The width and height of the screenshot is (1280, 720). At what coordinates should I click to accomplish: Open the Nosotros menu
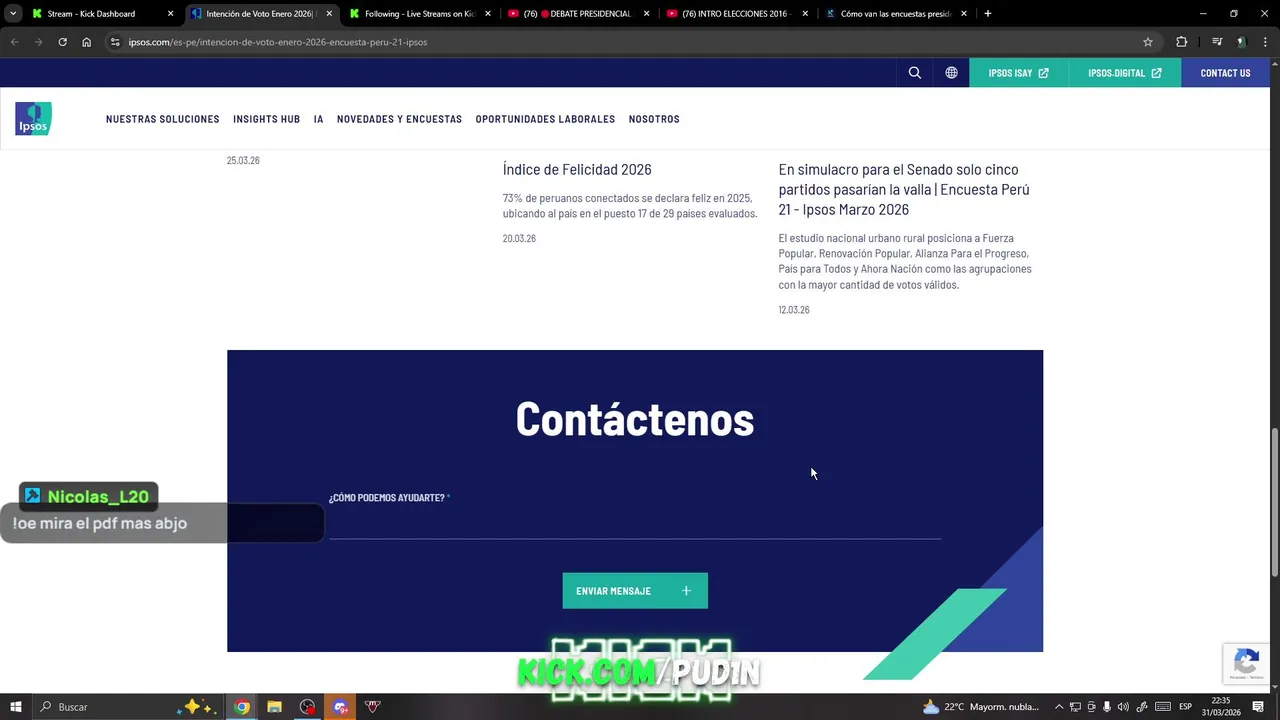654,119
